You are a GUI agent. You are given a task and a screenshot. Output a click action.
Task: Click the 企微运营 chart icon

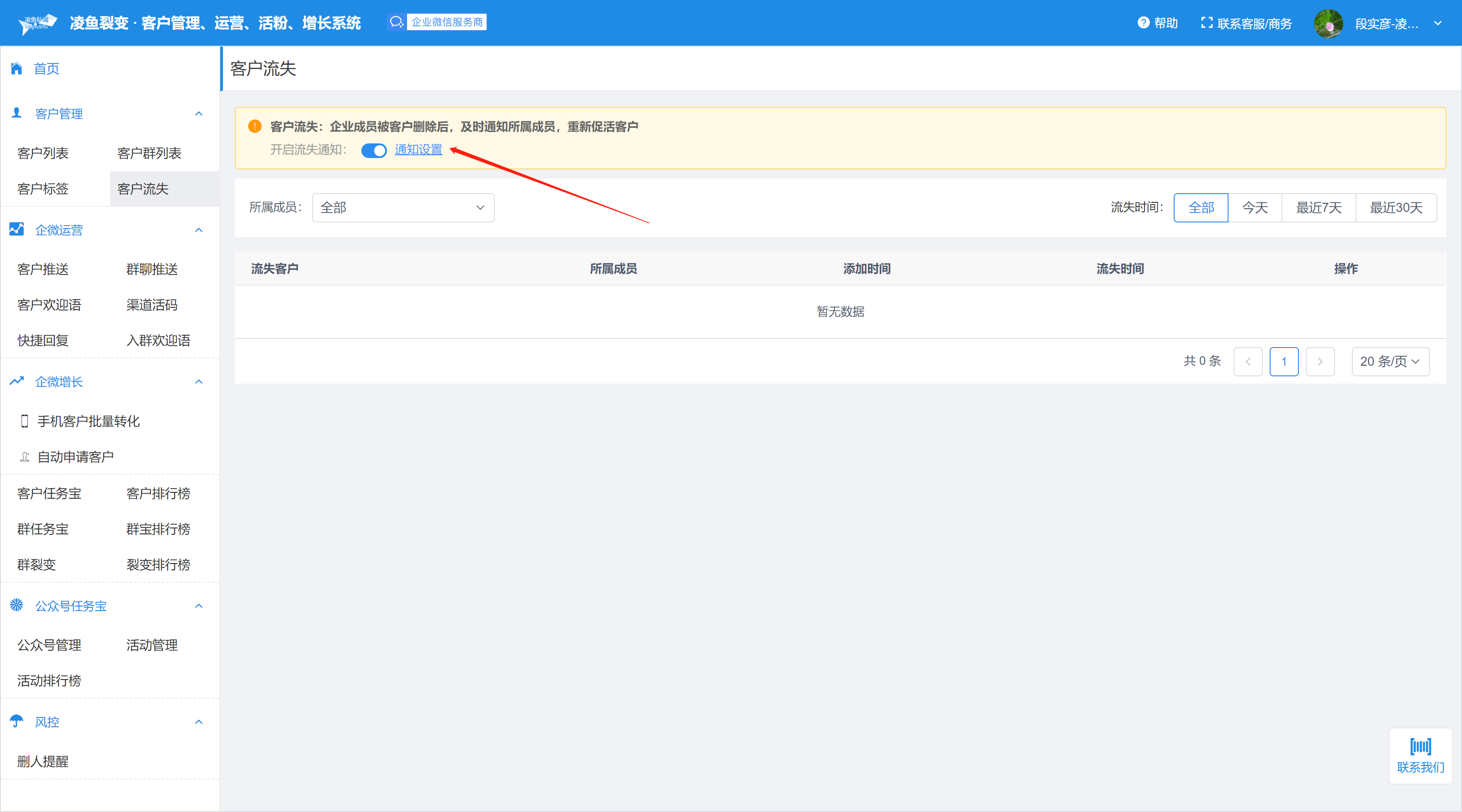[x=16, y=229]
